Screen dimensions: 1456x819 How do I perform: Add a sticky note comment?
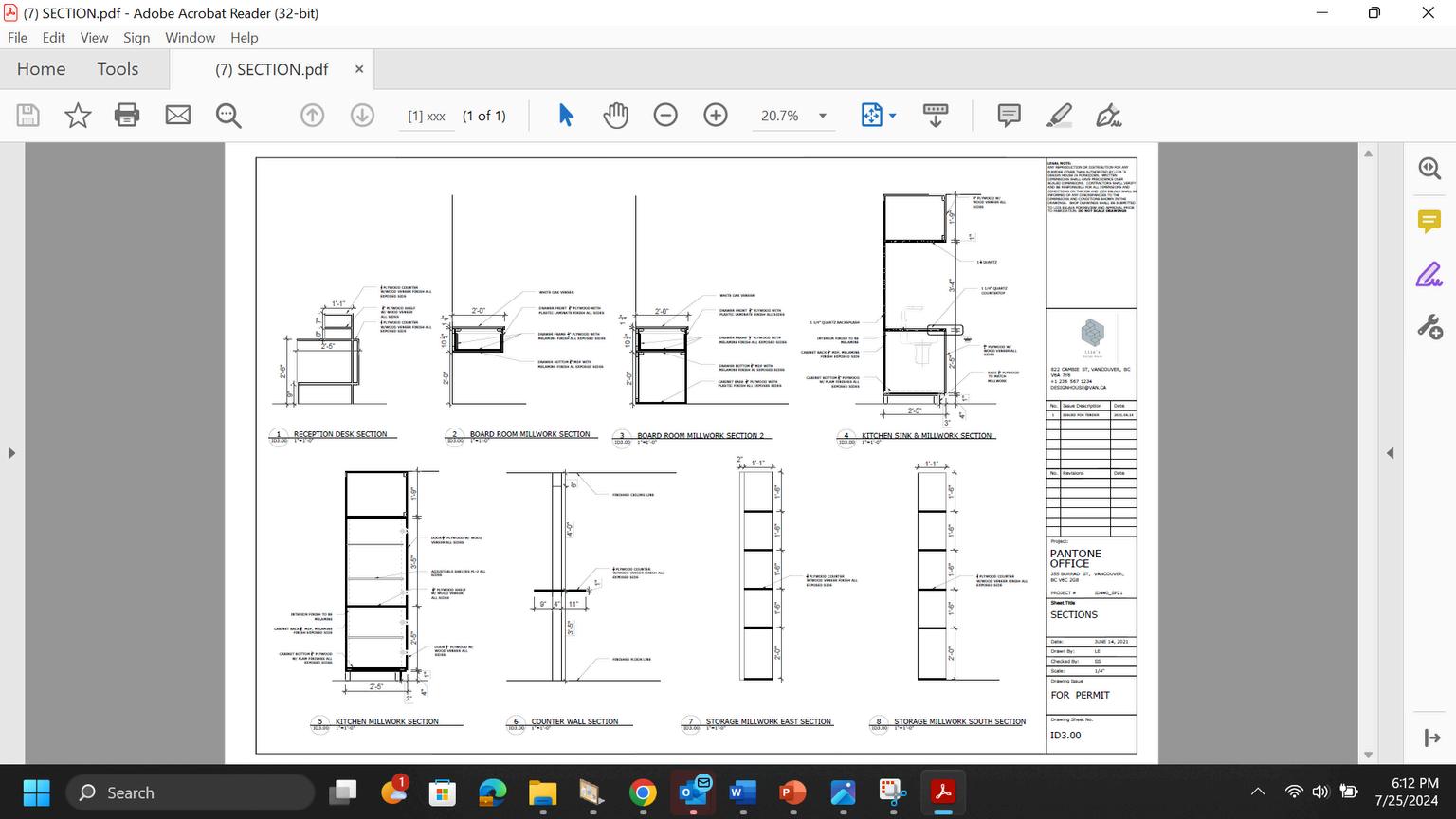point(1010,116)
